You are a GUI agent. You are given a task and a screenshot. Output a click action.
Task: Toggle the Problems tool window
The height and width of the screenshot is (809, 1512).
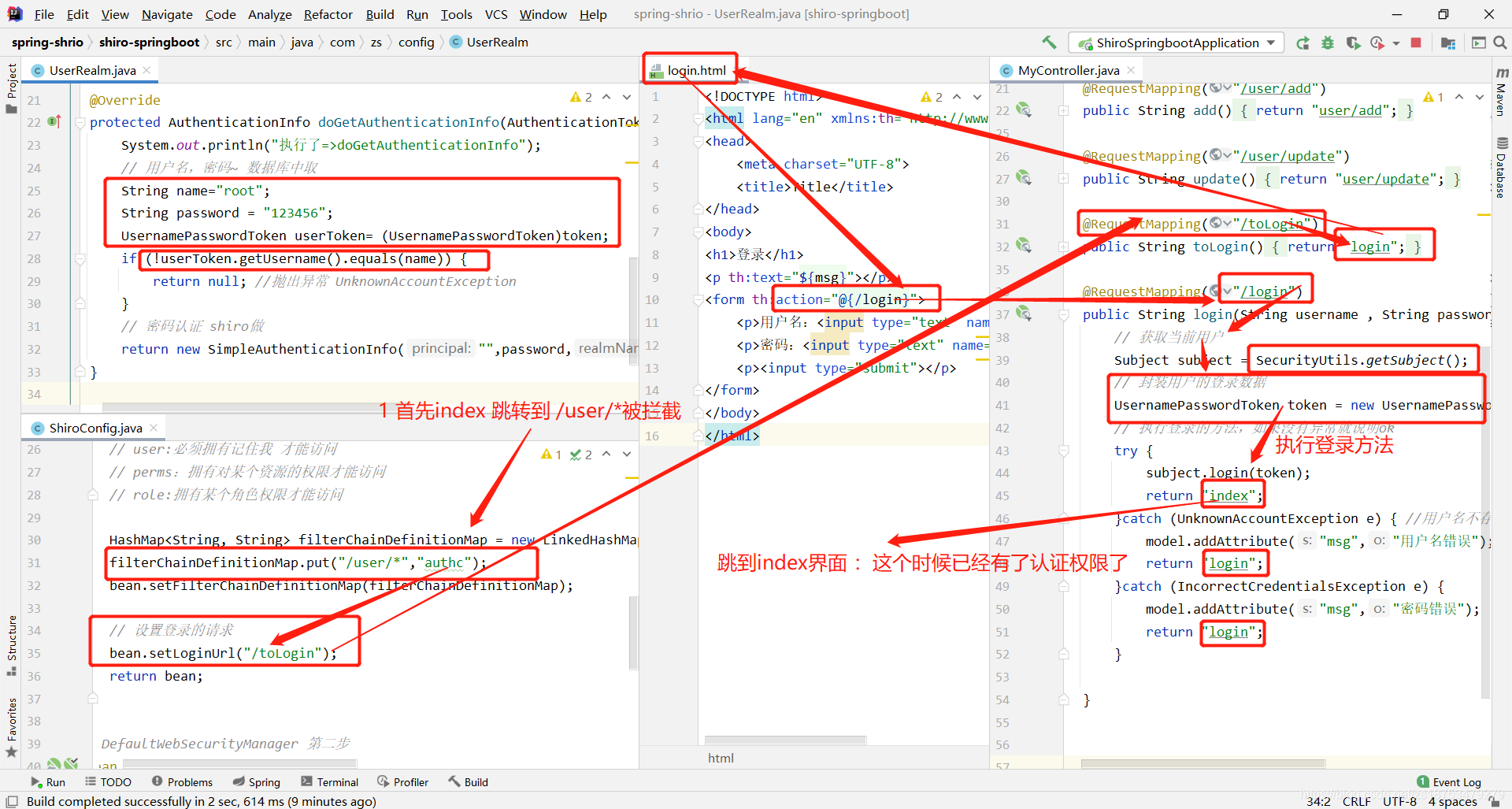click(182, 782)
